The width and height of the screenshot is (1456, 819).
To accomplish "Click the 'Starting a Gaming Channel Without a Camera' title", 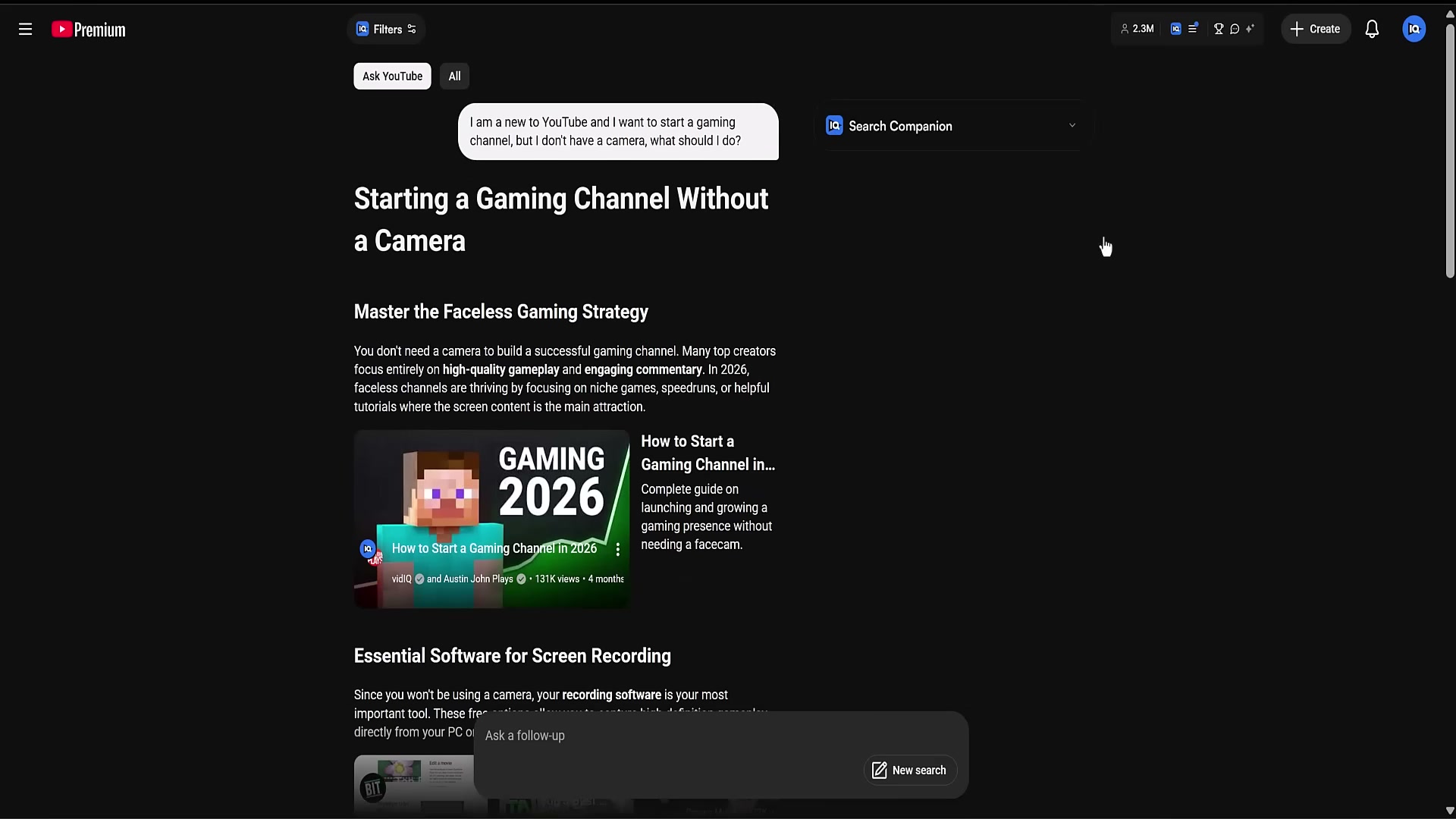I will click(x=561, y=219).
